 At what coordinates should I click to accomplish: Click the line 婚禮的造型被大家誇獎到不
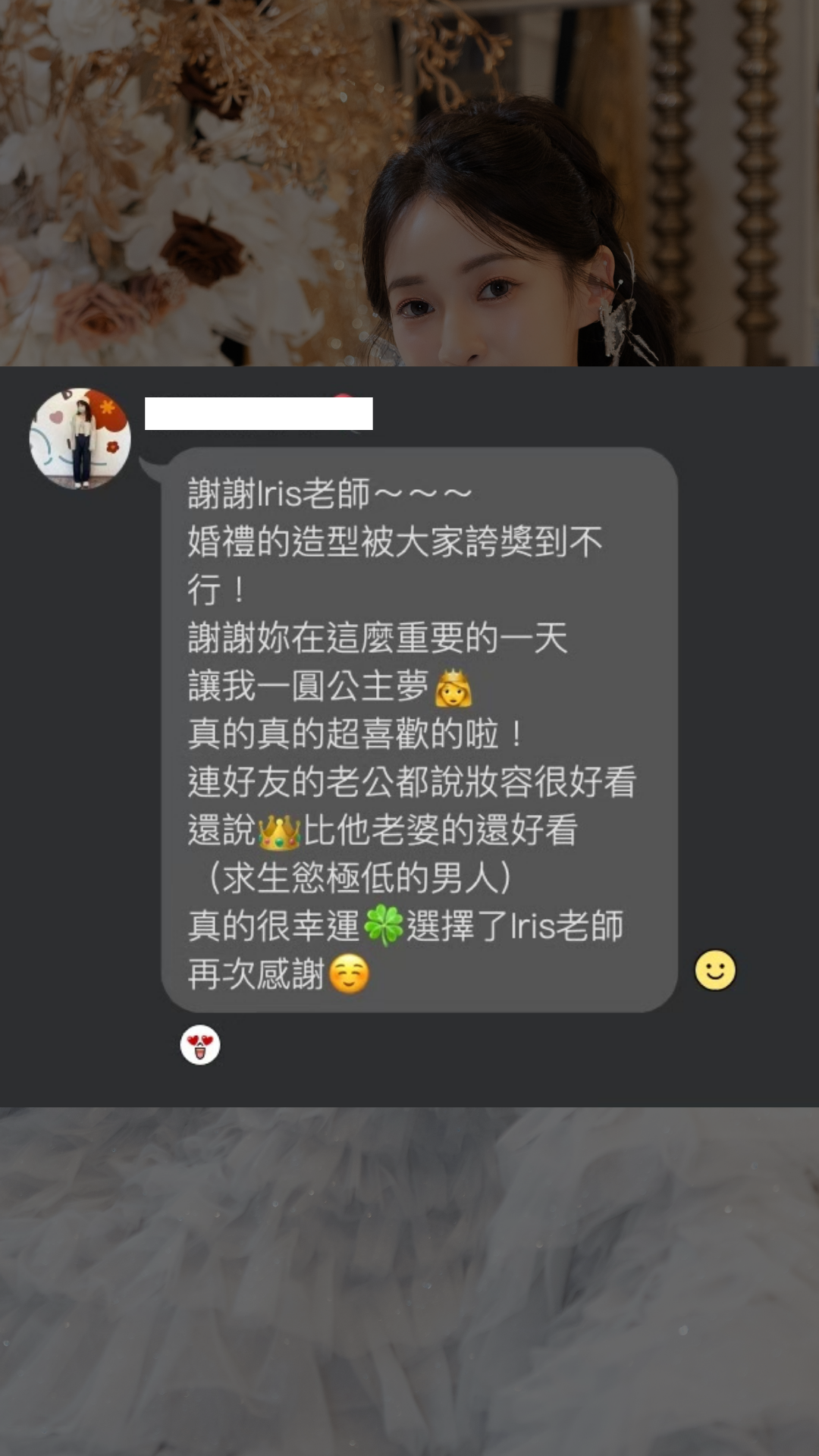[x=395, y=541]
